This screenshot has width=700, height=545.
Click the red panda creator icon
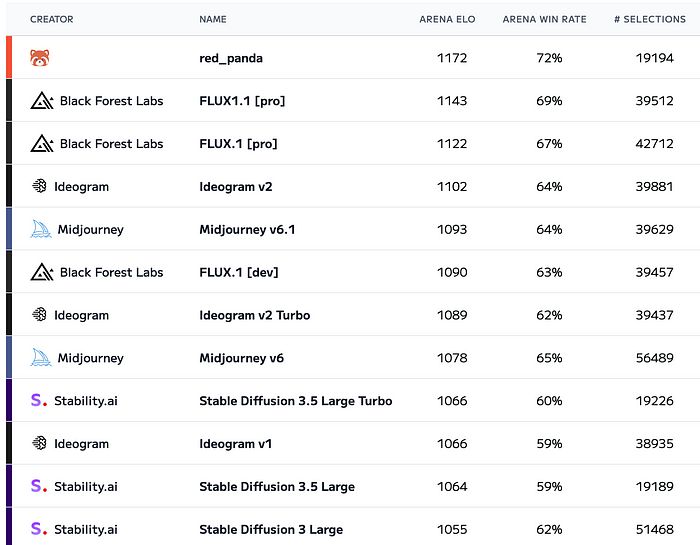[40, 58]
